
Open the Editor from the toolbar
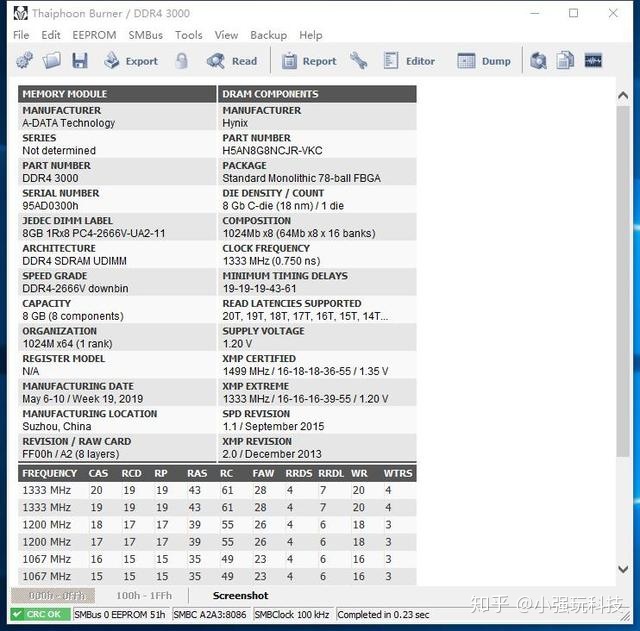[409, 61]
